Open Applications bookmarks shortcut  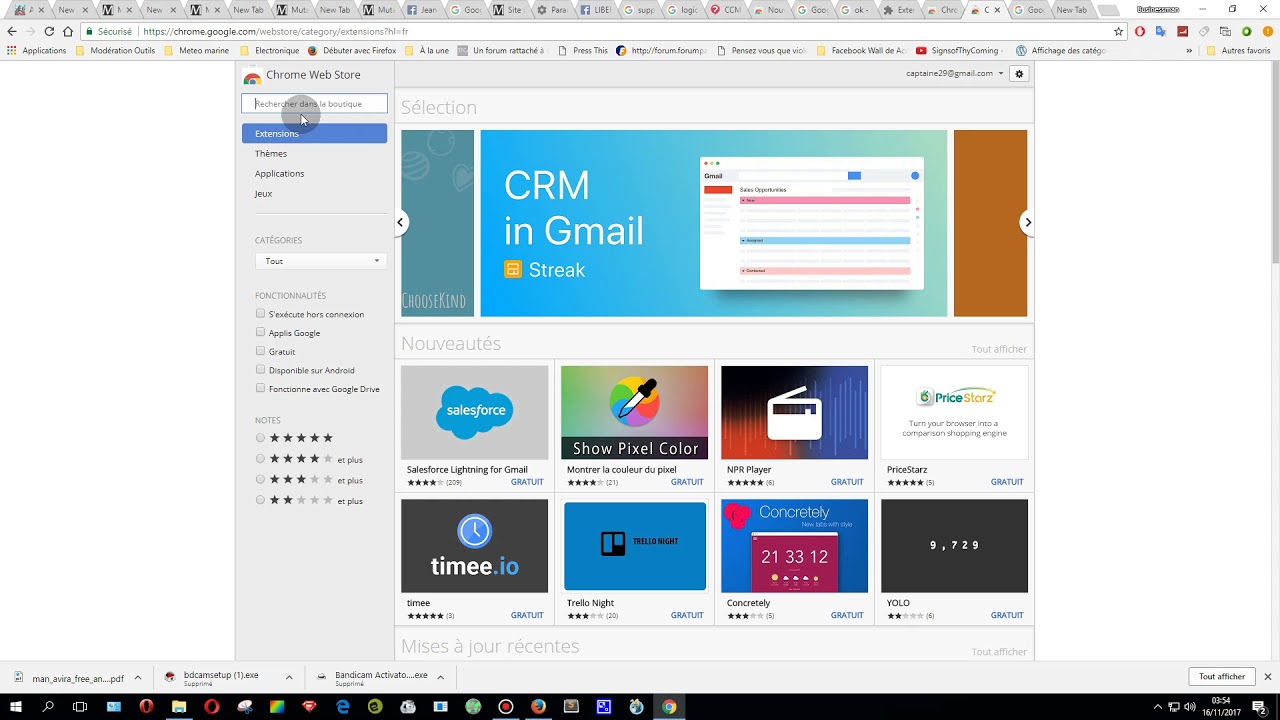(36, 50)
